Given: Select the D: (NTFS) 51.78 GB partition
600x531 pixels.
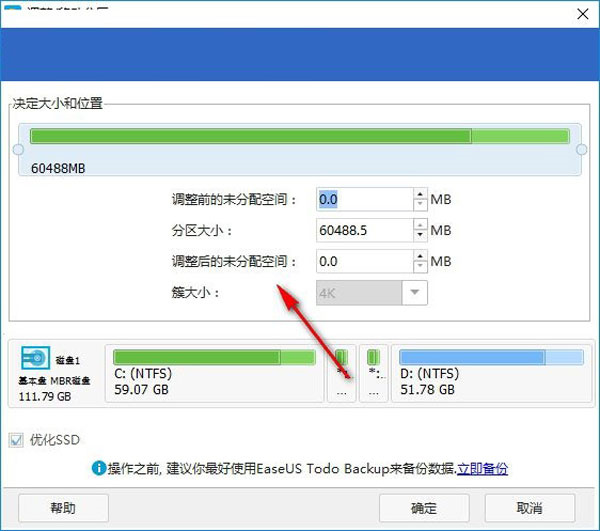Looking at the screenshot, I should 492,373.
